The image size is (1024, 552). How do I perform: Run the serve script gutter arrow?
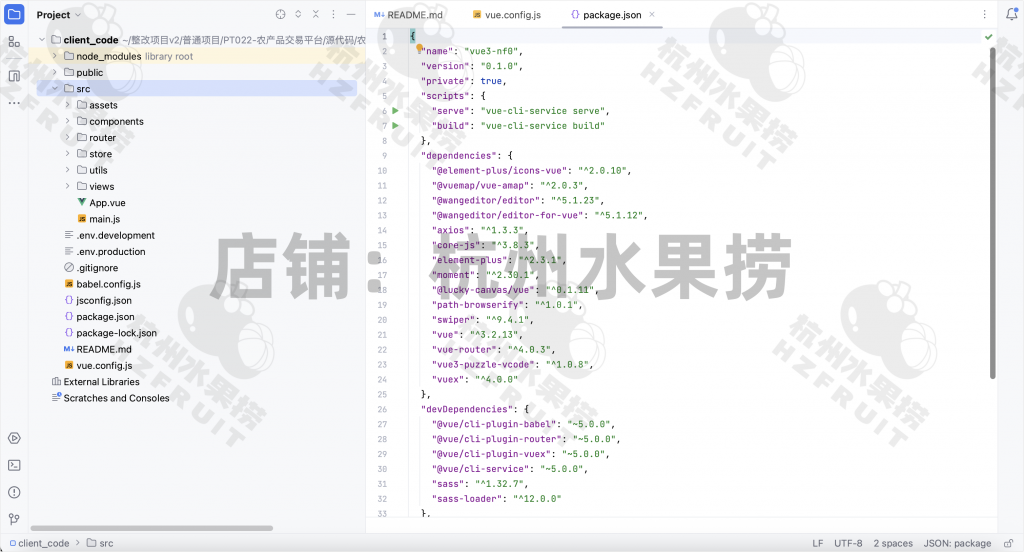pos(395,110)
